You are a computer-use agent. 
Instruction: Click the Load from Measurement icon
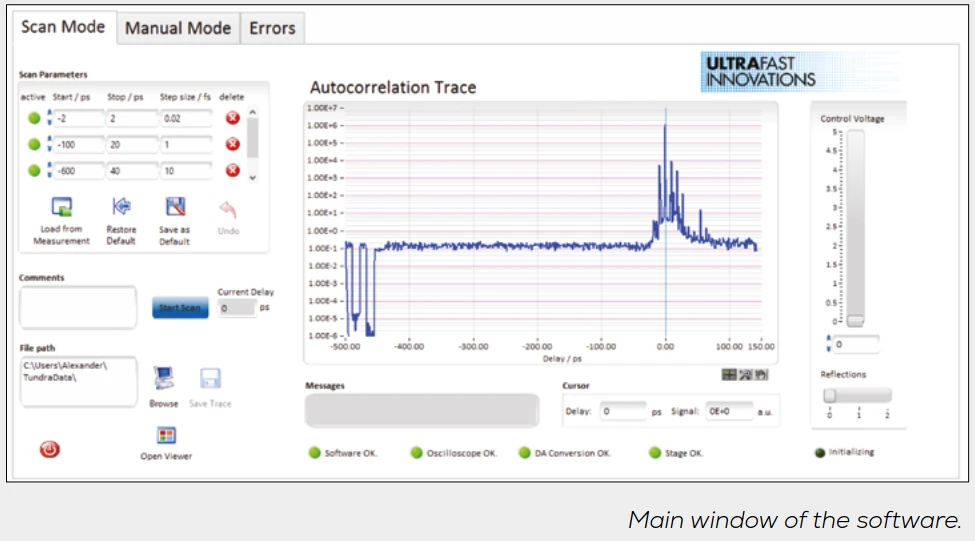(62, 208)
